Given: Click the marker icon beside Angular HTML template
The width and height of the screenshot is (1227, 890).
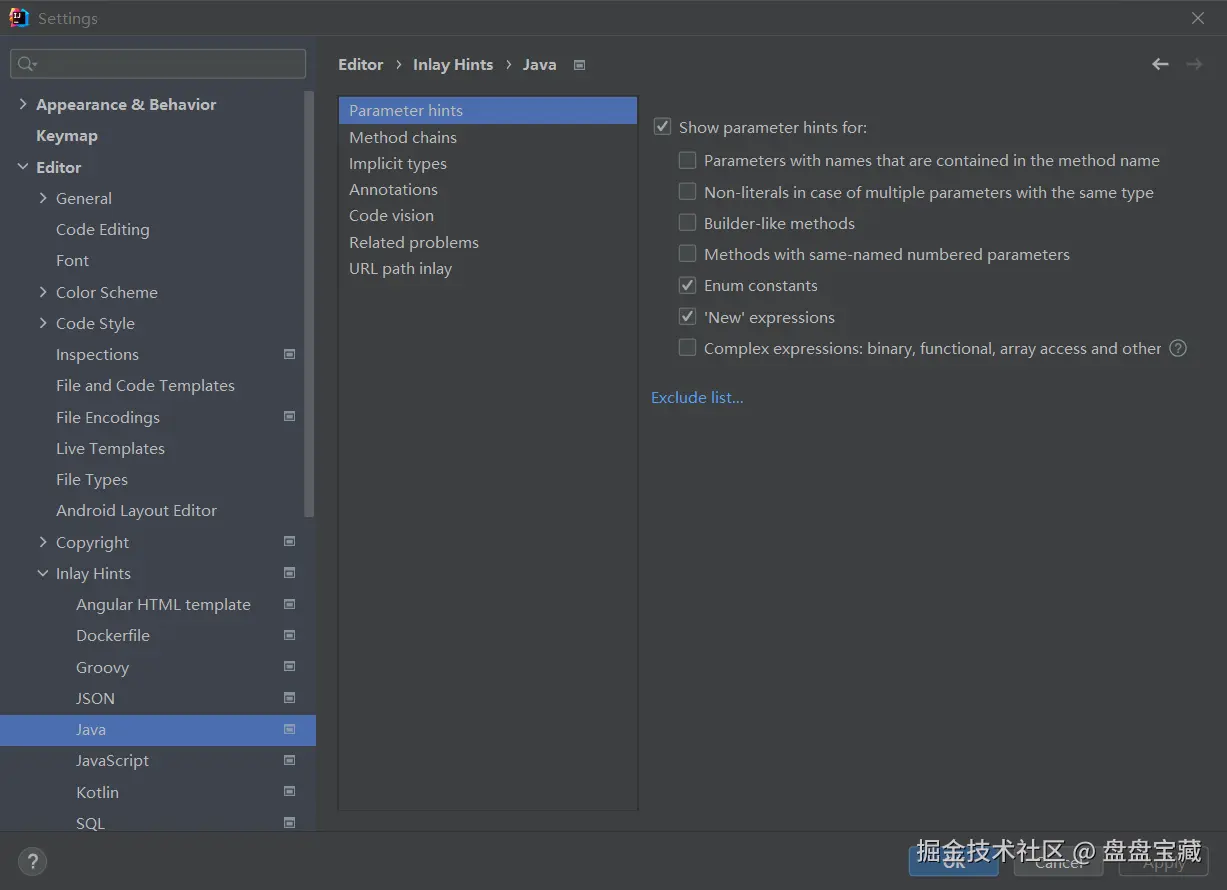Looking at the screenshot, I should point(290,604).
